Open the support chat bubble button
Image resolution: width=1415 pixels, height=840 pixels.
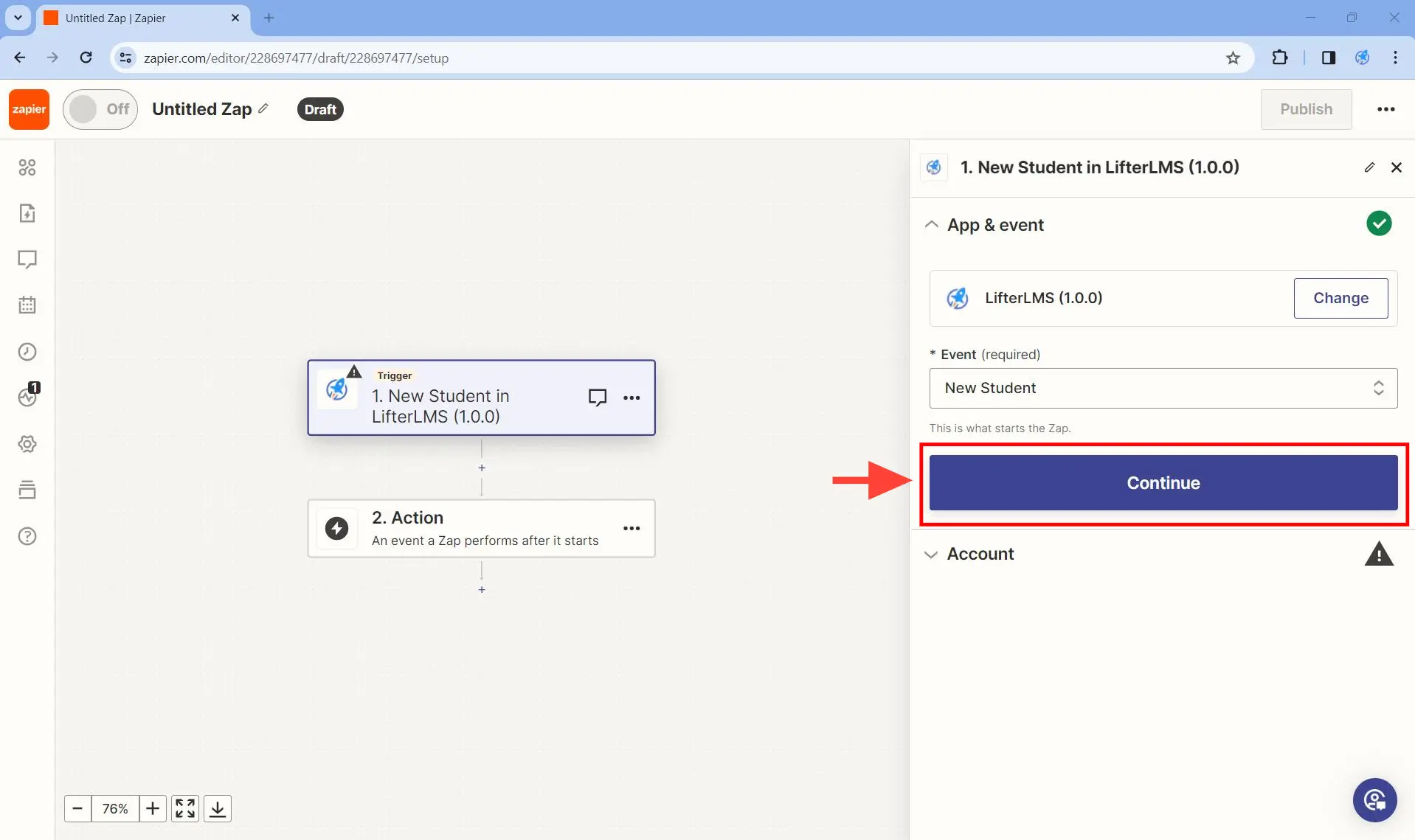(1374, 800)
